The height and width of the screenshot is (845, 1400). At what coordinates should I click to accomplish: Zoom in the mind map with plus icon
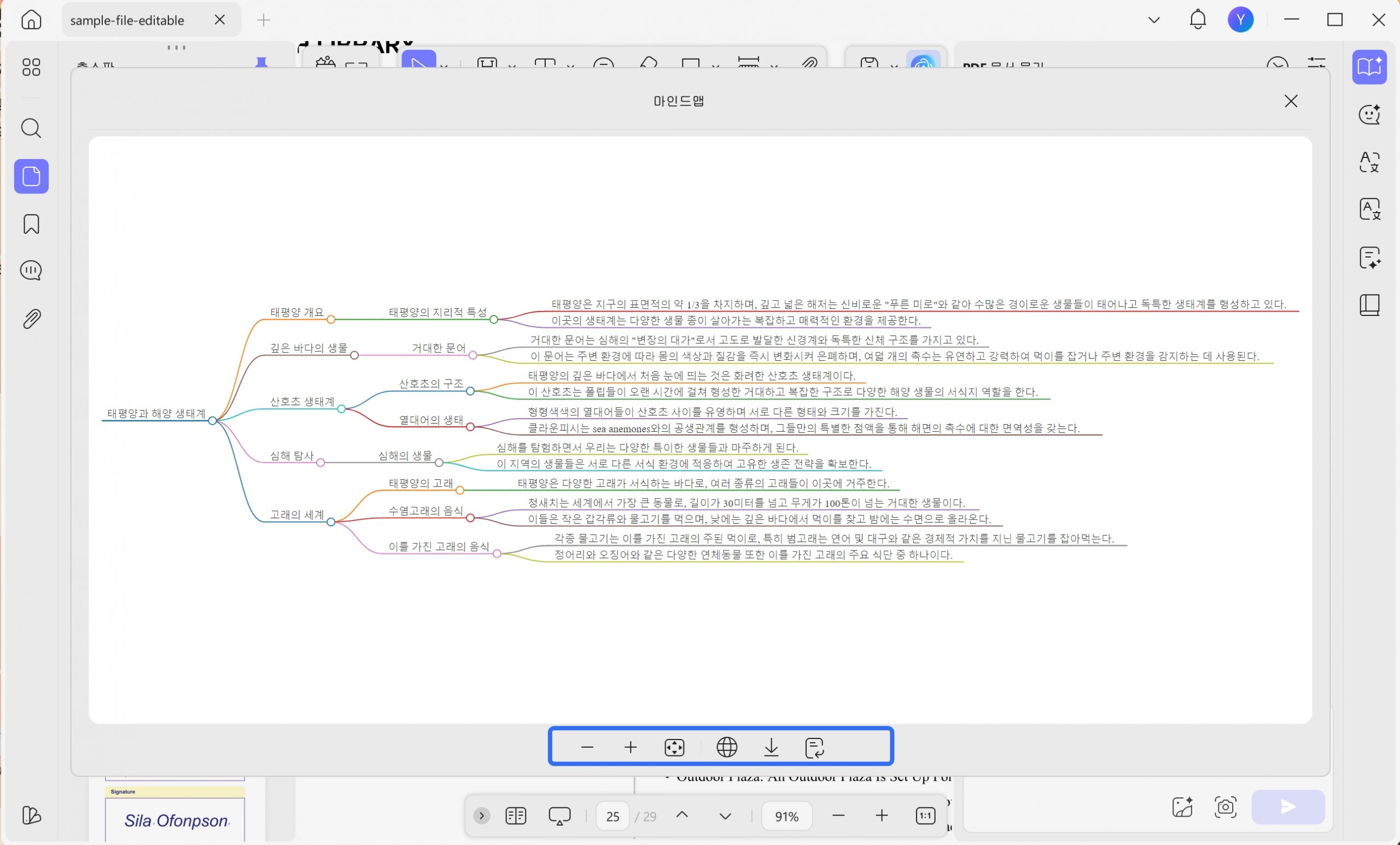(630, 747)
